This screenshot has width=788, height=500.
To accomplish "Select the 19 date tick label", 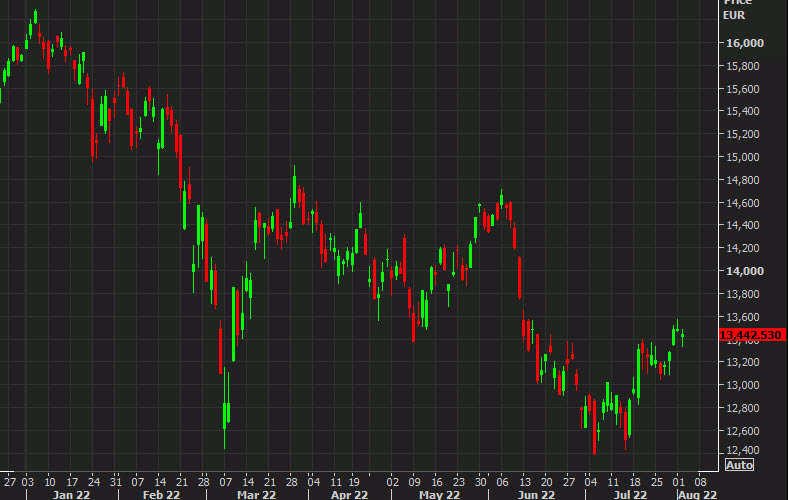I will click(354, 482).
